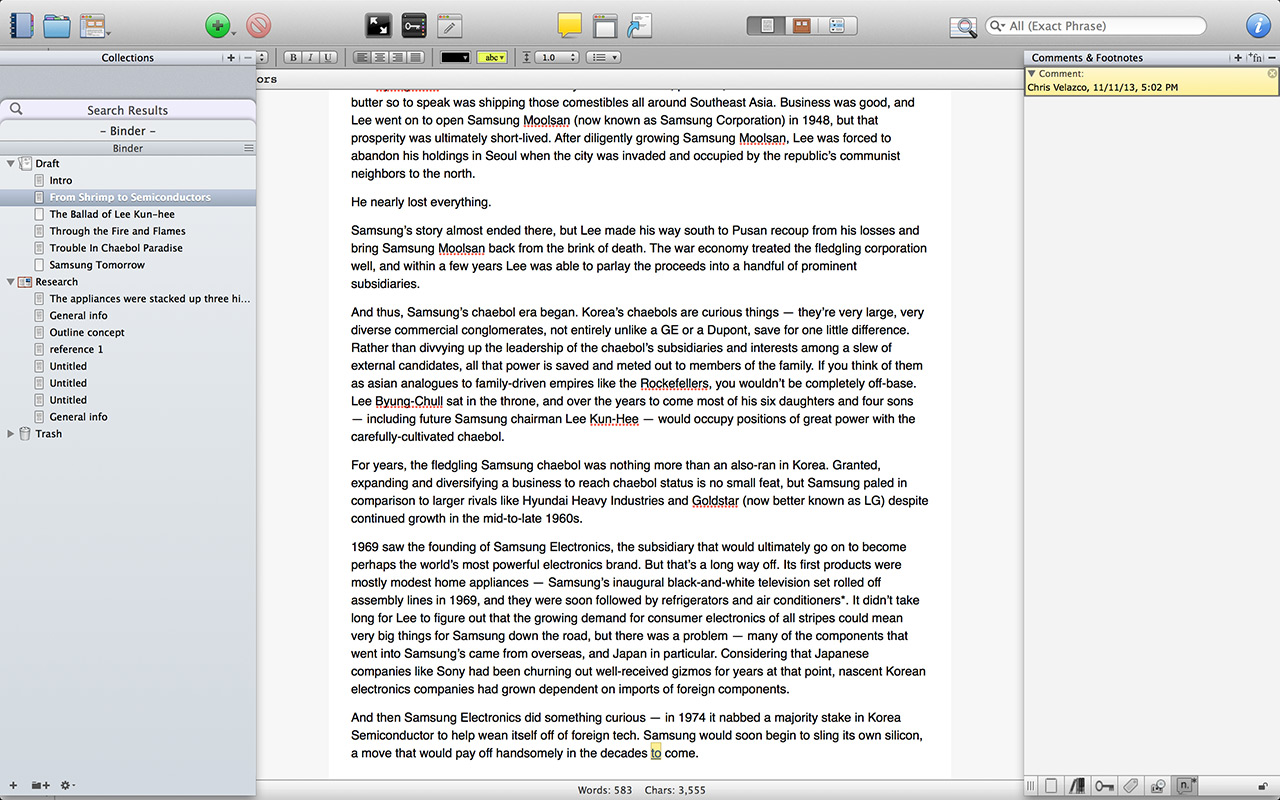Add new Binder item with bottom plus
Image resolution: width=1280 pixels, height=800 pixels.
tap(13, 785)
